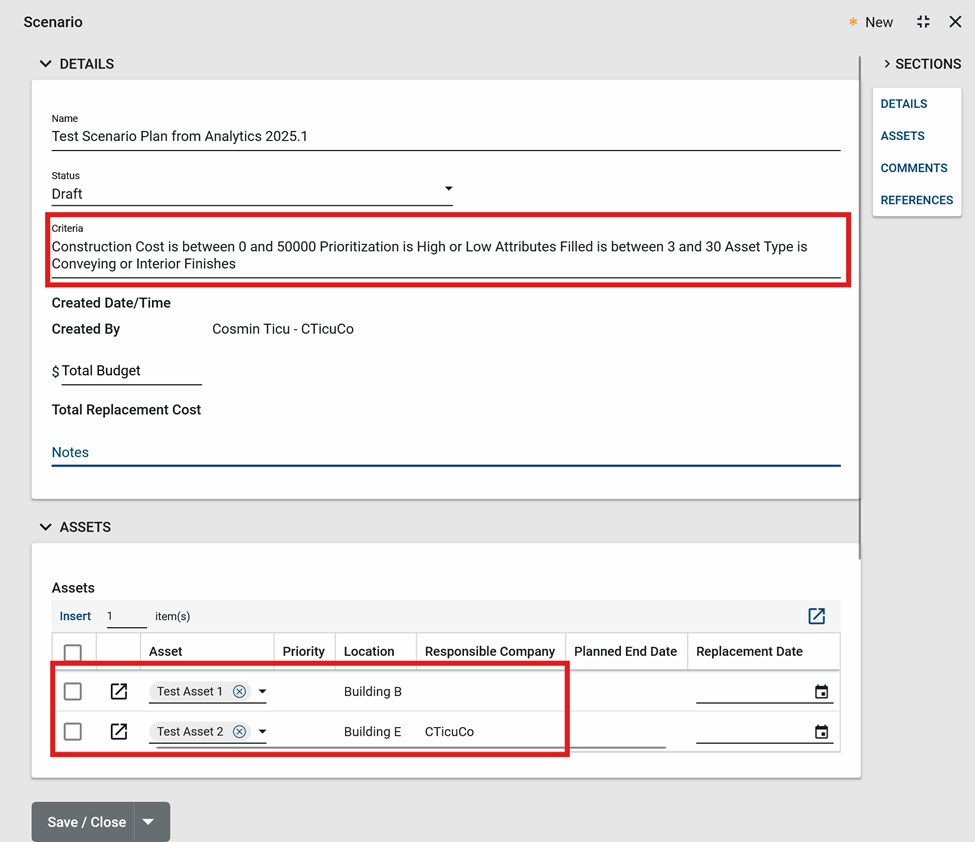Image resolution: width=975 pixels, height=842 pixels.
Task: Pop out the Assets grid in a new window
Action: 816,616
